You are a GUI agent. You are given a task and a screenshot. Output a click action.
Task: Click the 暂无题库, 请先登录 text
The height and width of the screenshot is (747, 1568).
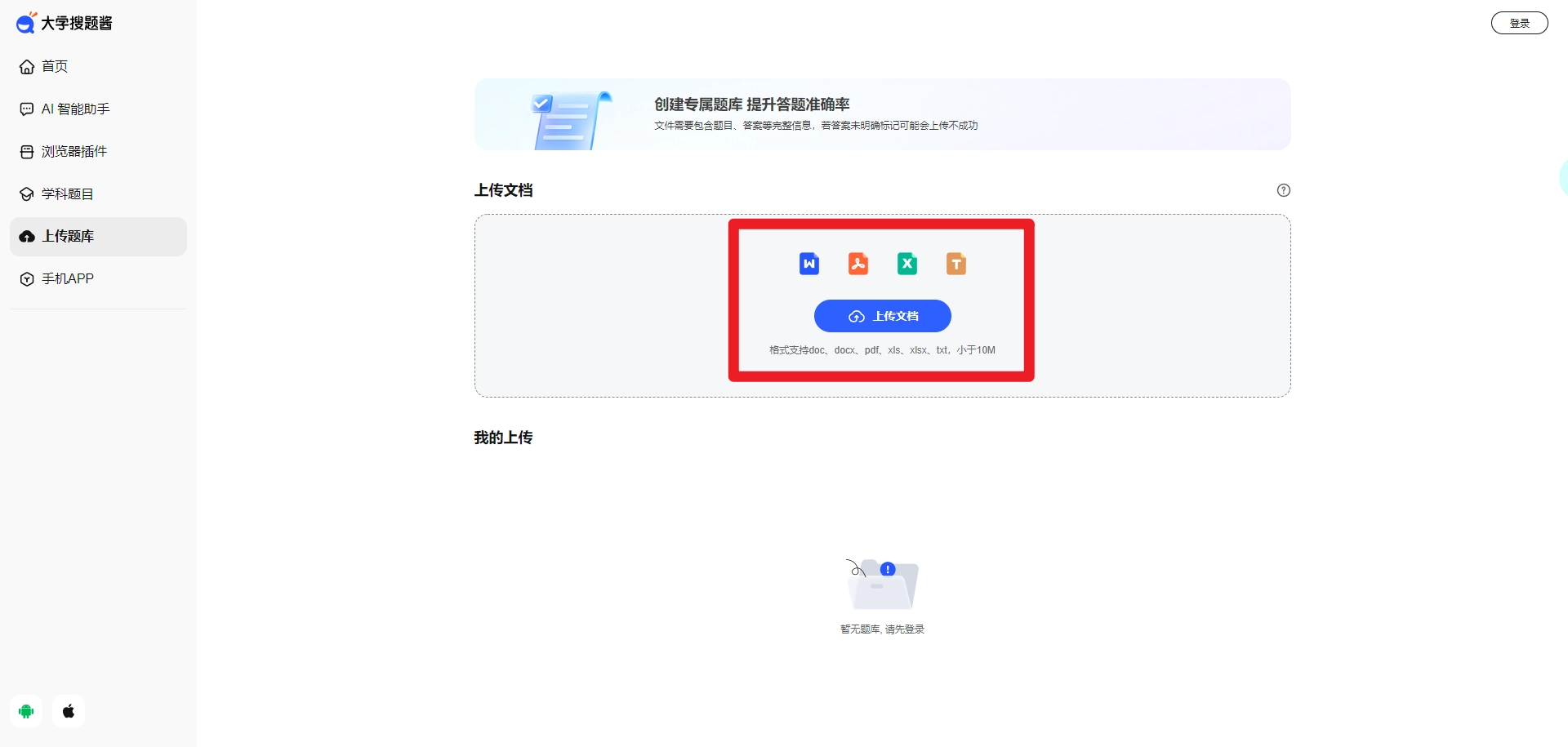tap(882, 629)
